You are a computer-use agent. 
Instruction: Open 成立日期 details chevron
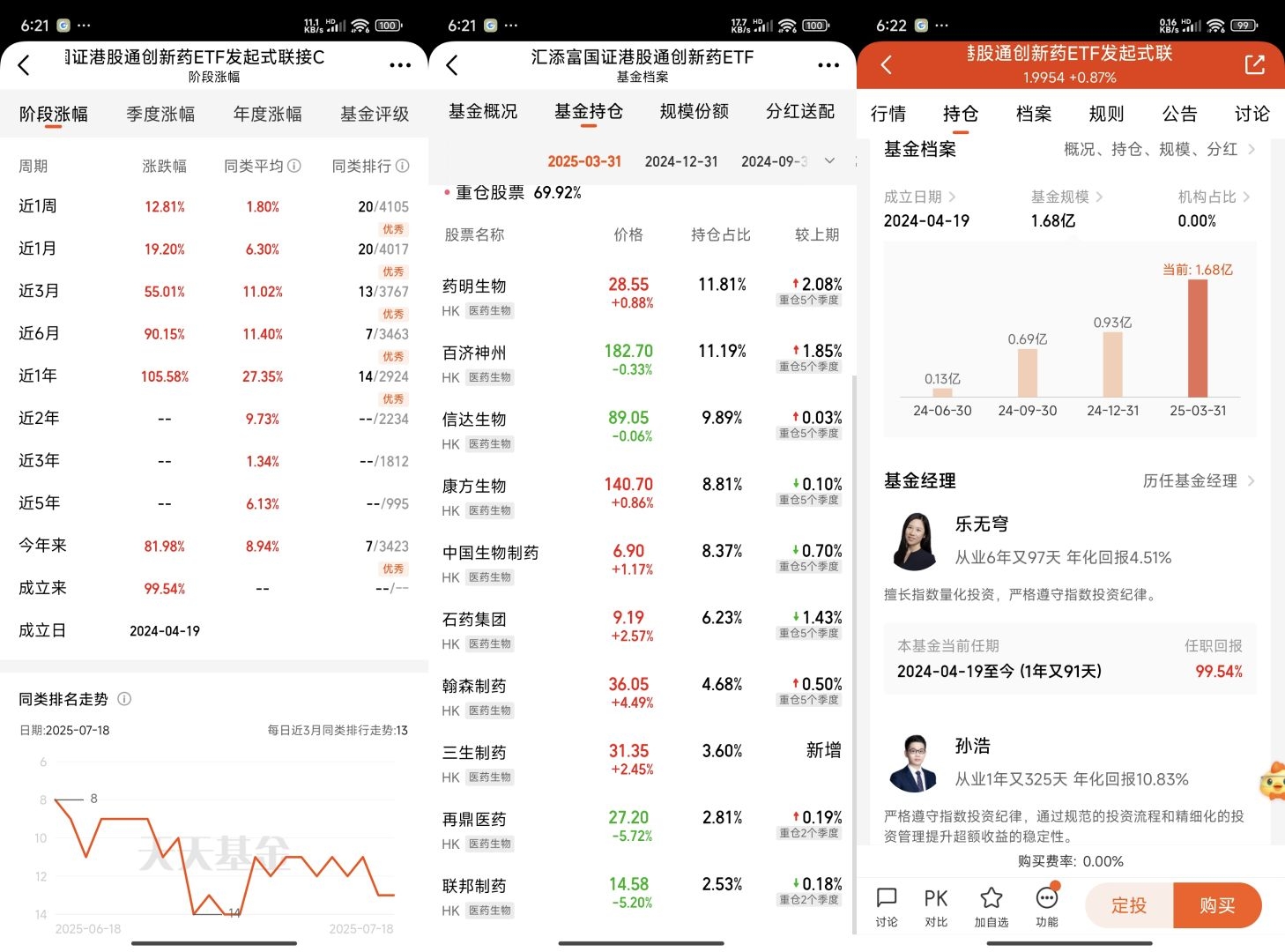pyautogui.click(x=952, y=197)
